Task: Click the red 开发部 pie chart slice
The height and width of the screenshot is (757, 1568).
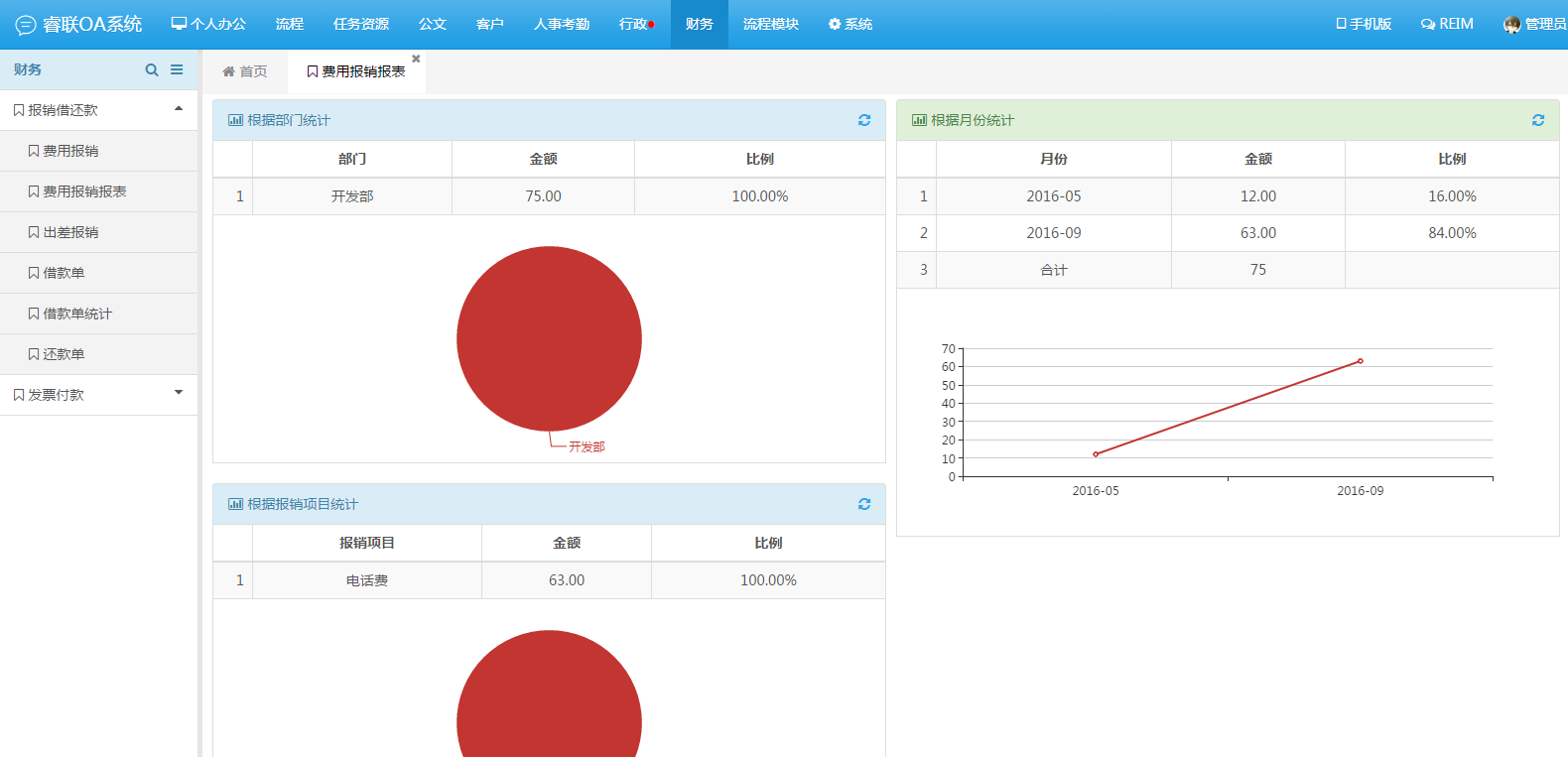Action: coord(549,338)
